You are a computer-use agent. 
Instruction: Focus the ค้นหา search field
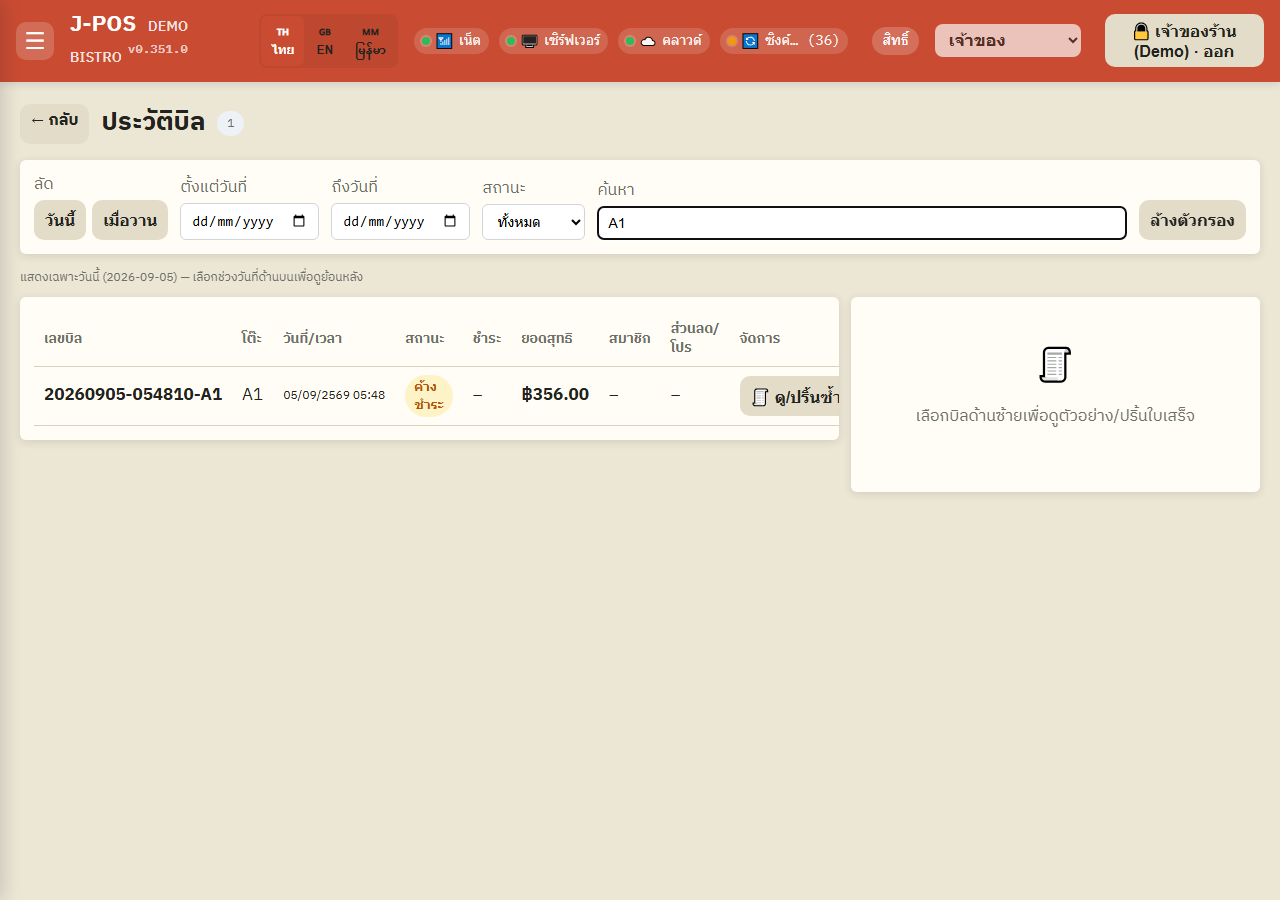click(x=862, y=223)
